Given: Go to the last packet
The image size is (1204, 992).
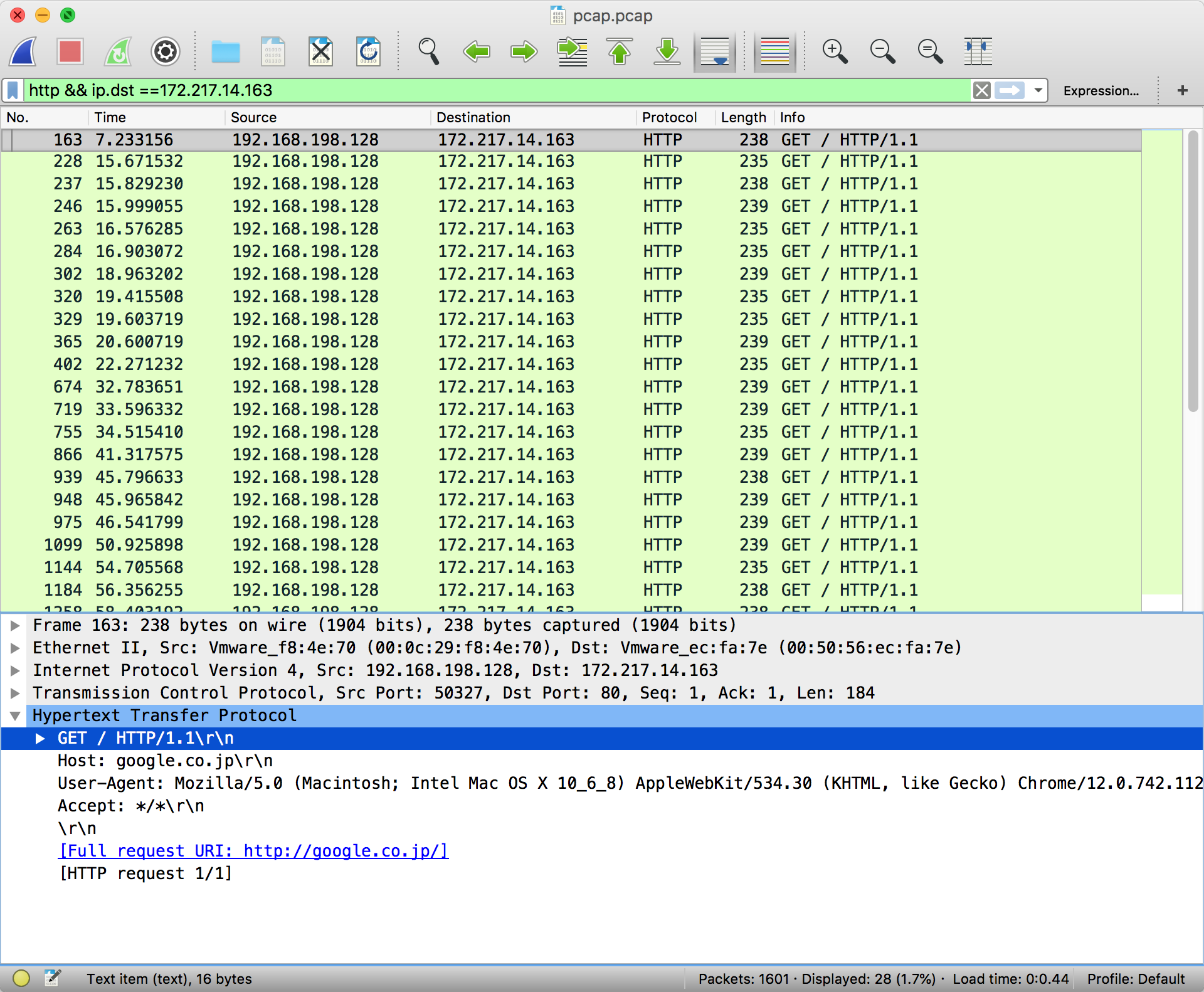Looking at the screenshot, I should (x=666, y=51).
